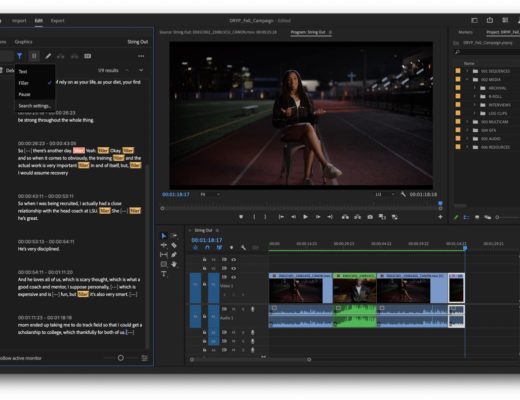Click the Mark Out bracket button
The image size is (520, 400).
pos(265,217)
